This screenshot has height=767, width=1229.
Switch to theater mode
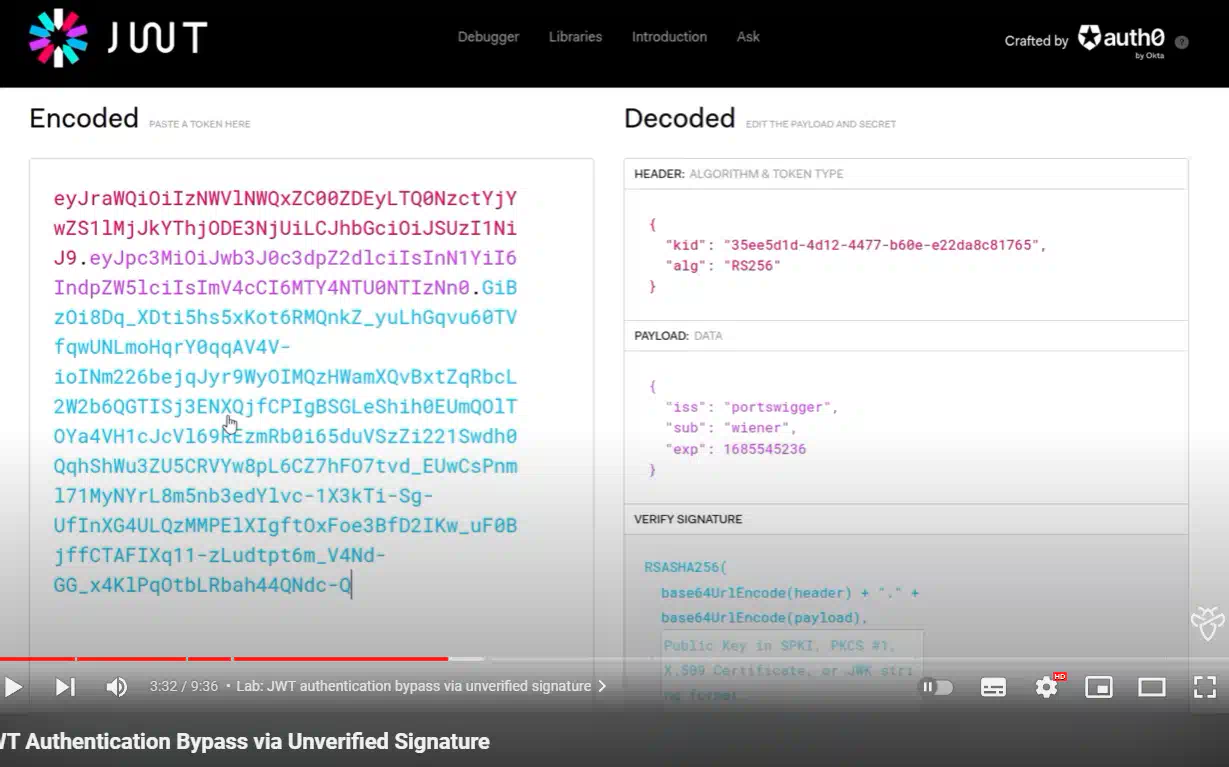[x=1152, y=687]
